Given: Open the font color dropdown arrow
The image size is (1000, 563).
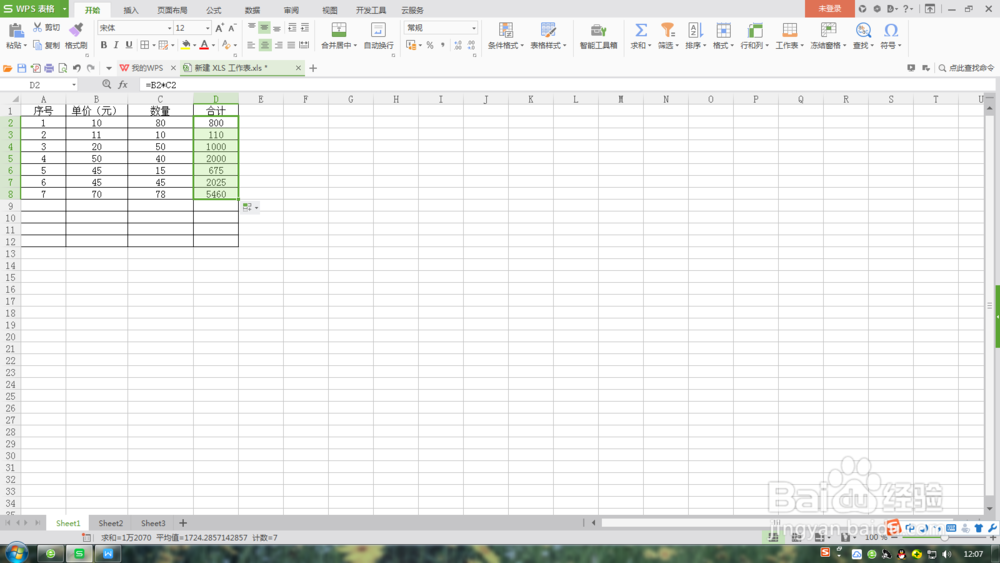Looking at the screenshot, I should [213, 45].
